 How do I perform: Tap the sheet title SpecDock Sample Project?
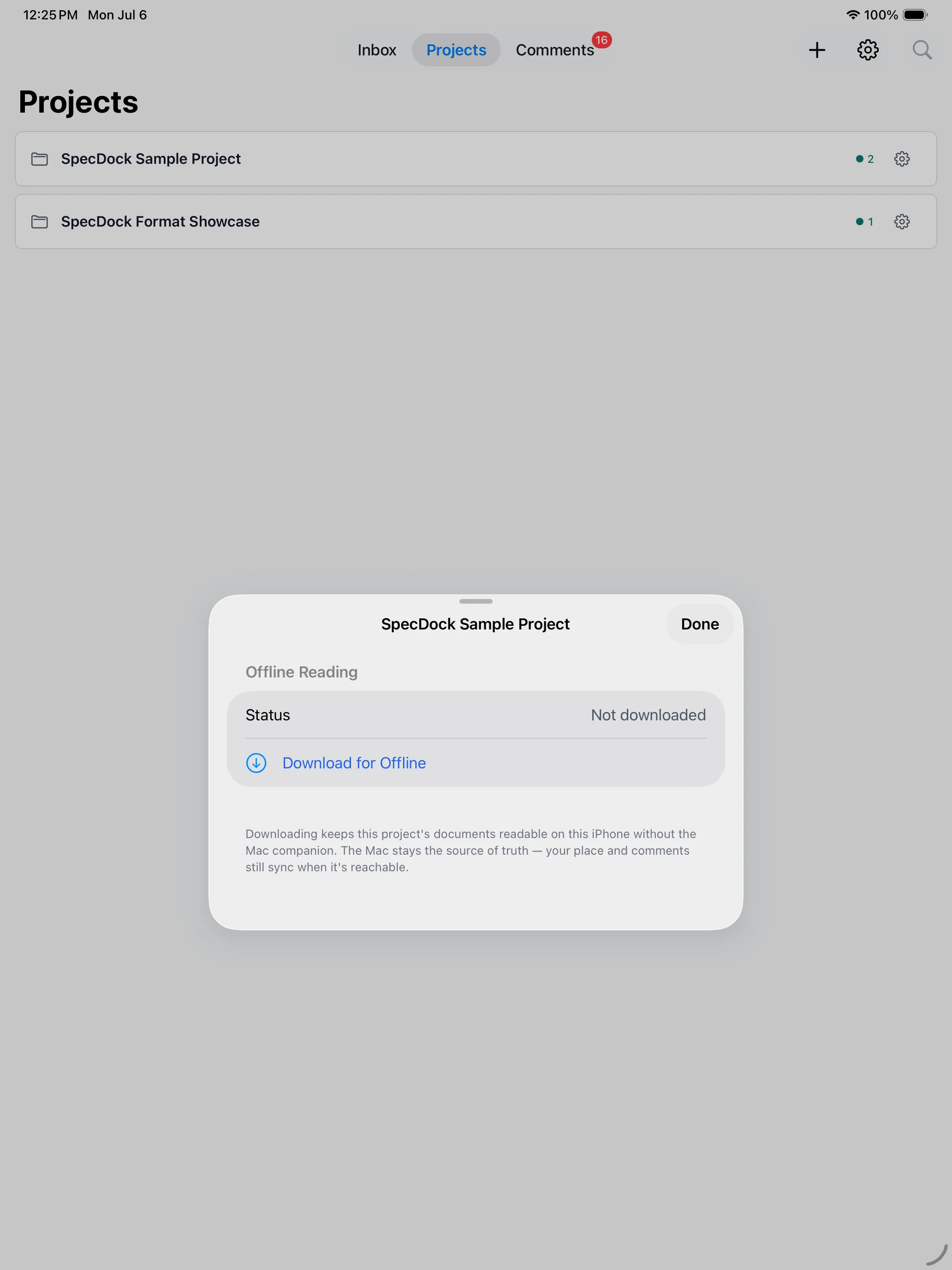click(x=476, y=624)
